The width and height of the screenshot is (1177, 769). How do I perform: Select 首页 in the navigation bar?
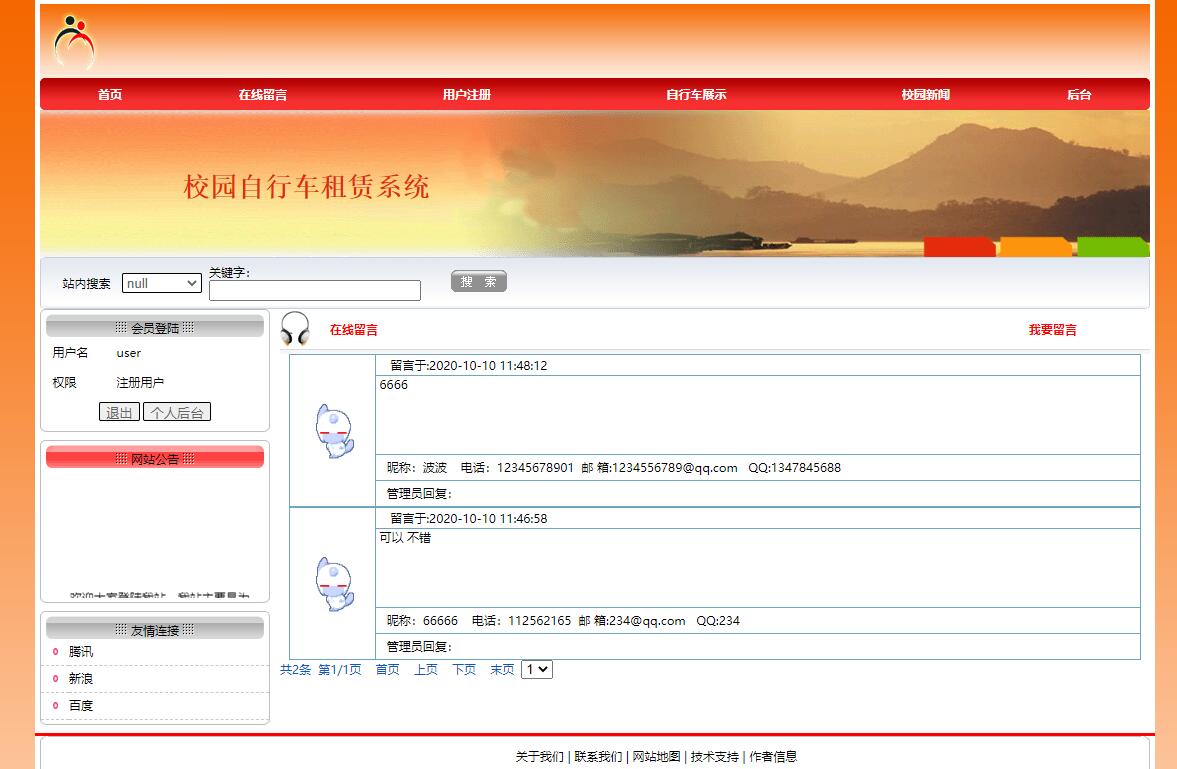point(109,95)
